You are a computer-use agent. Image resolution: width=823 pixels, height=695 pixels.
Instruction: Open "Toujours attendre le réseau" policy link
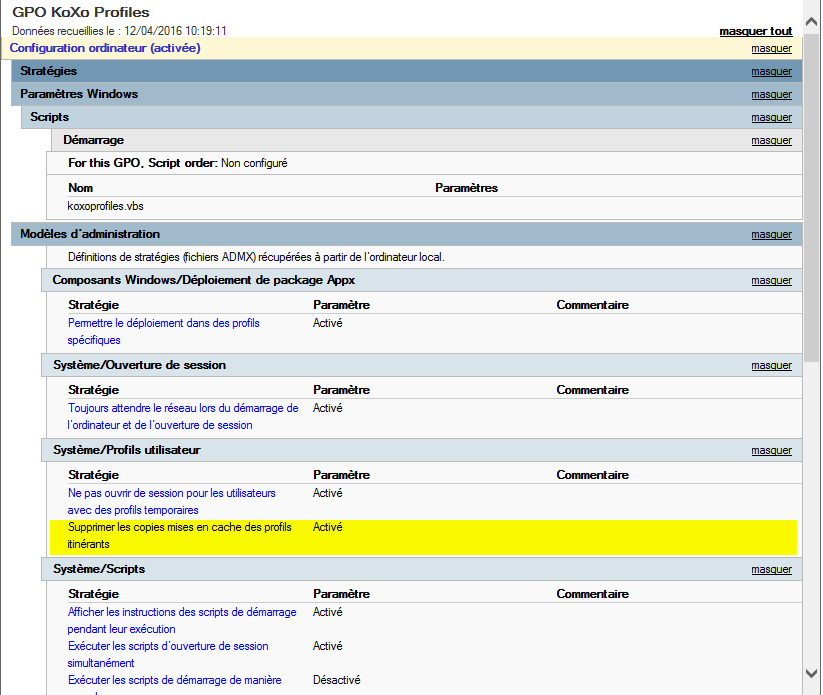183,409
